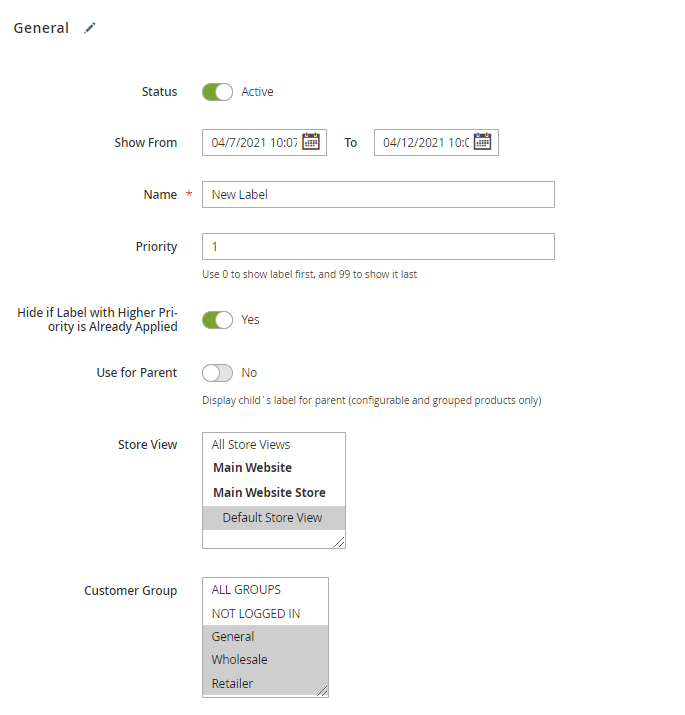Click the Display child's label for parent note
This screenshot has width=685, height=715.
[x=372, y=400]
